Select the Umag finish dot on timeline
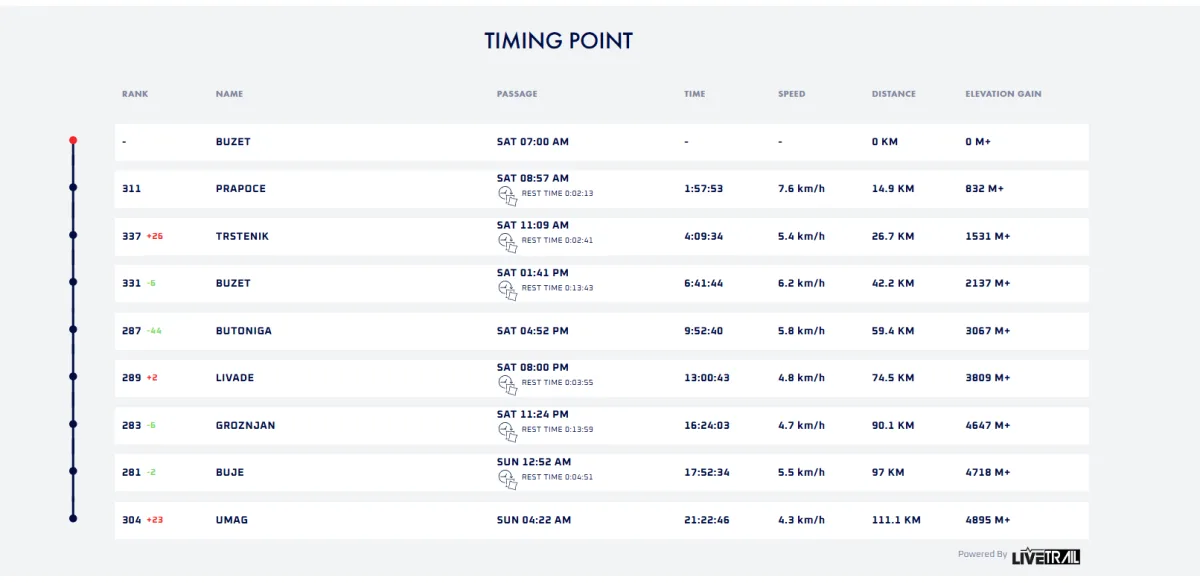 click(x=73, y=518)
